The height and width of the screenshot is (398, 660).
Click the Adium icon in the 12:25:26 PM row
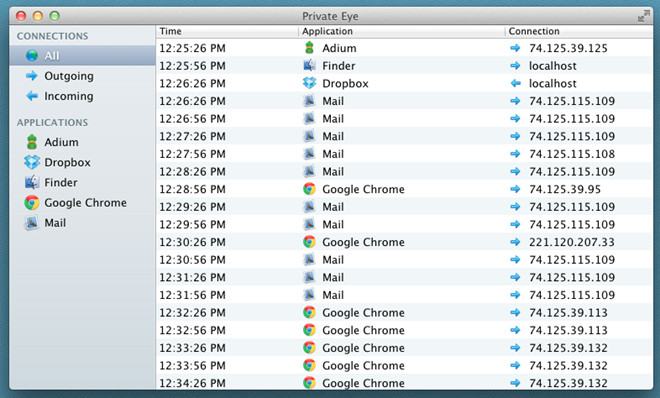tap(309, 48)
